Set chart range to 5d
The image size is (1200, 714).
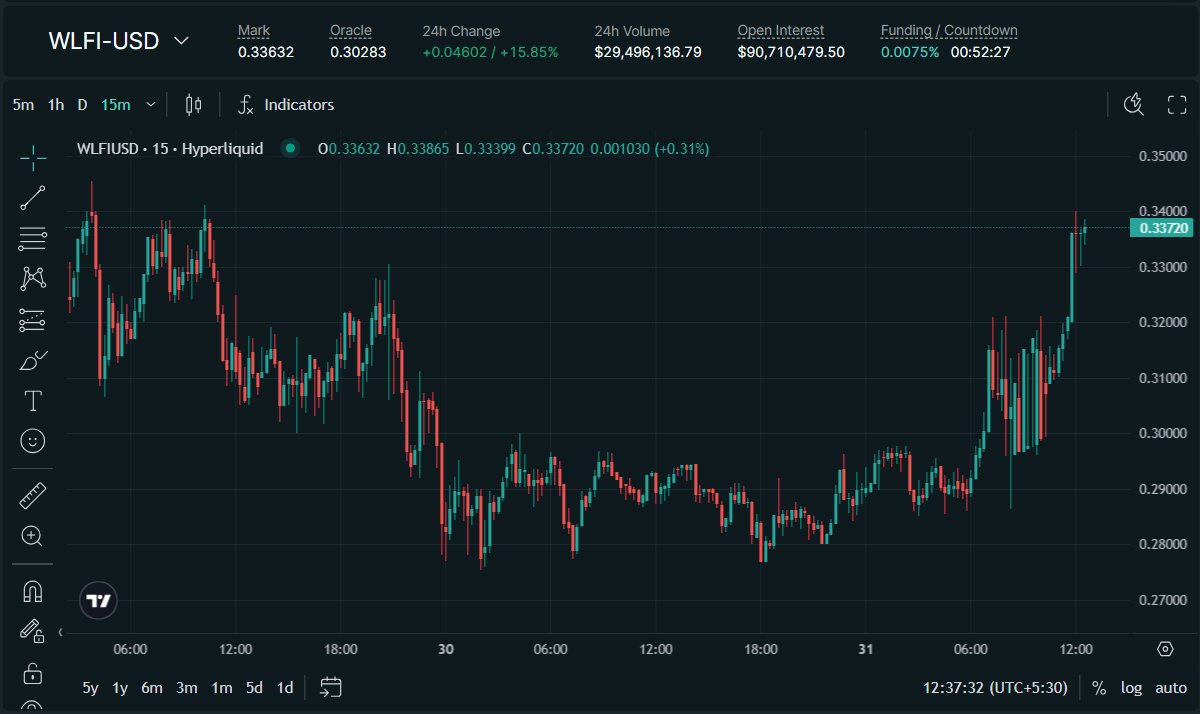point(255,687)
